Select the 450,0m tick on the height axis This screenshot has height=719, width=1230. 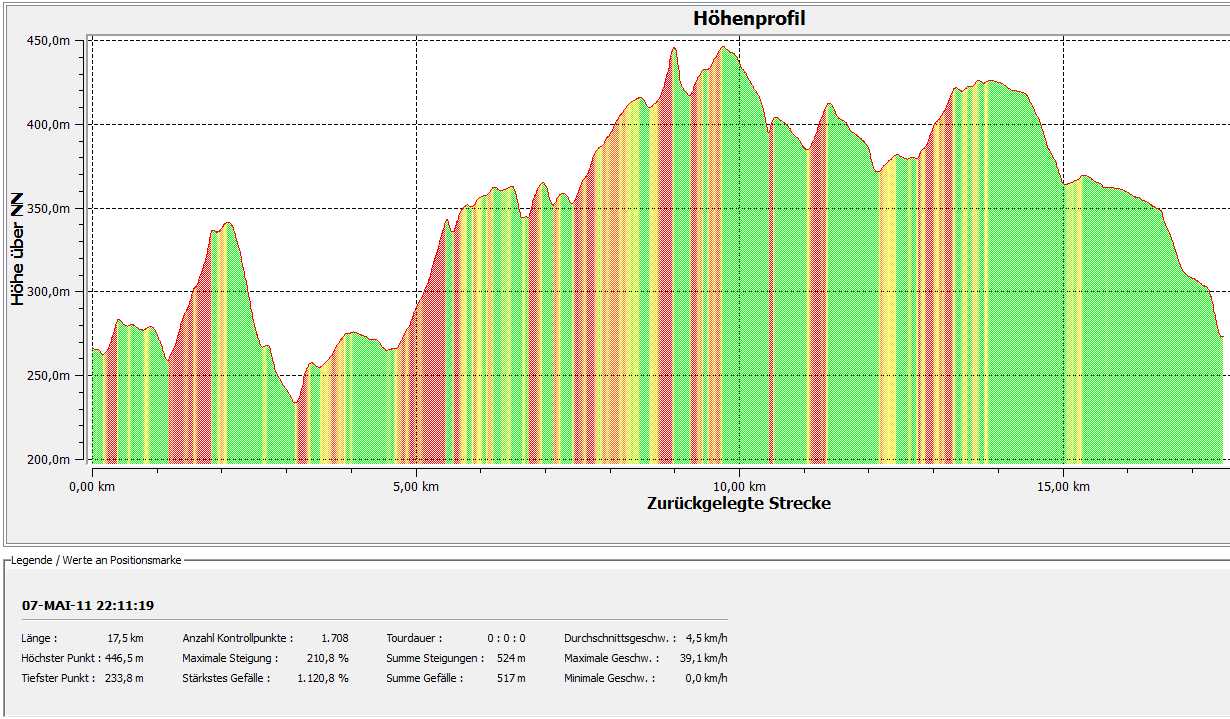tap(48, 41)
